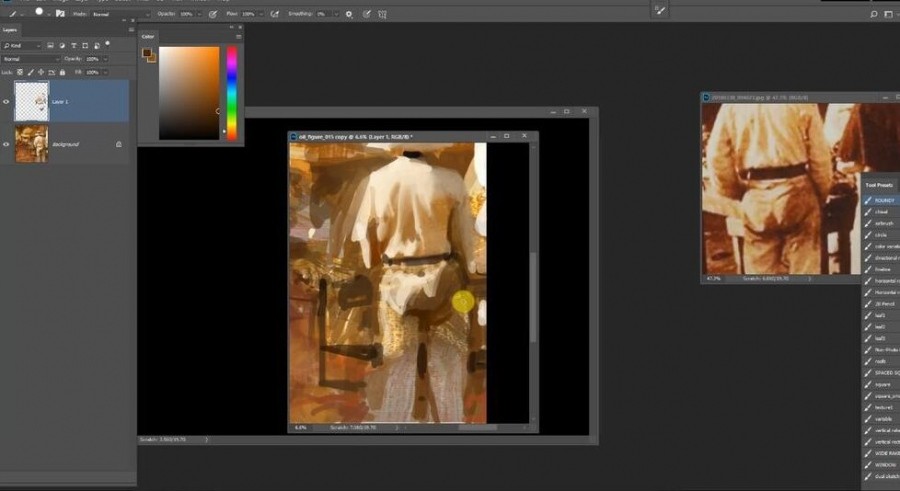The image size is (900, 491).
Task: Open the brush Mode dropdown
Action: tap(120, 14)
